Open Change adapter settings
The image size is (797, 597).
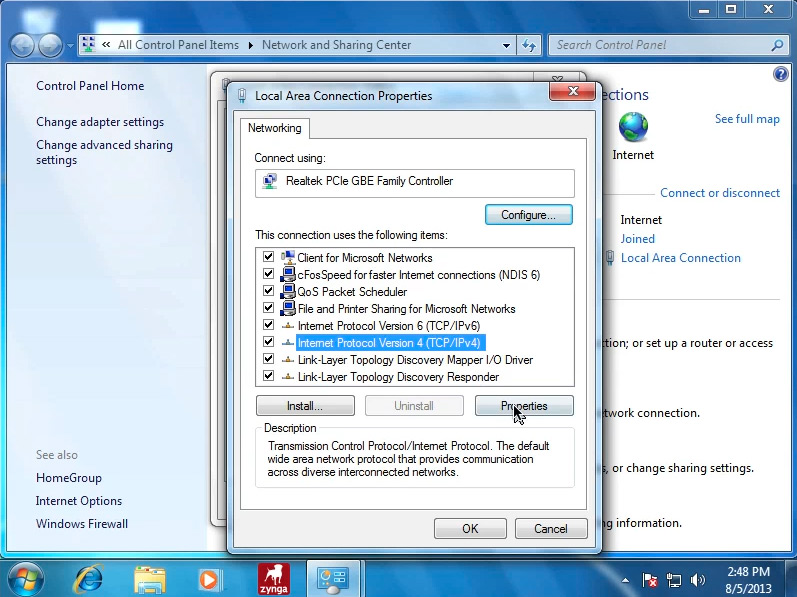click(100, 122)
